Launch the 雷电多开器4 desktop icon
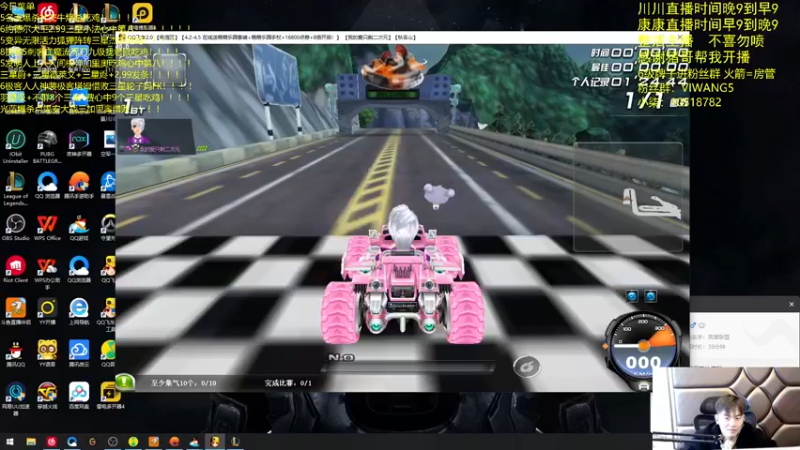 110,395
